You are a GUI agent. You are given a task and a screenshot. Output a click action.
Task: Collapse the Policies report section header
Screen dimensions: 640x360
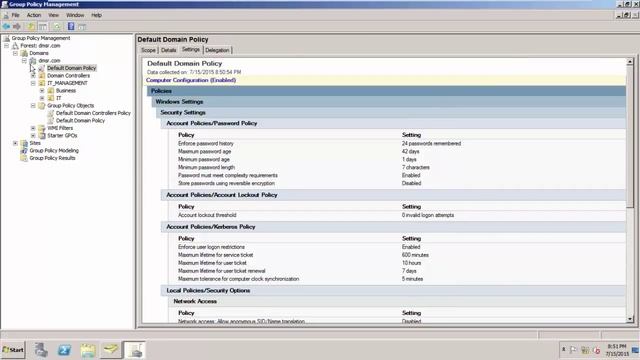point(386,91)
